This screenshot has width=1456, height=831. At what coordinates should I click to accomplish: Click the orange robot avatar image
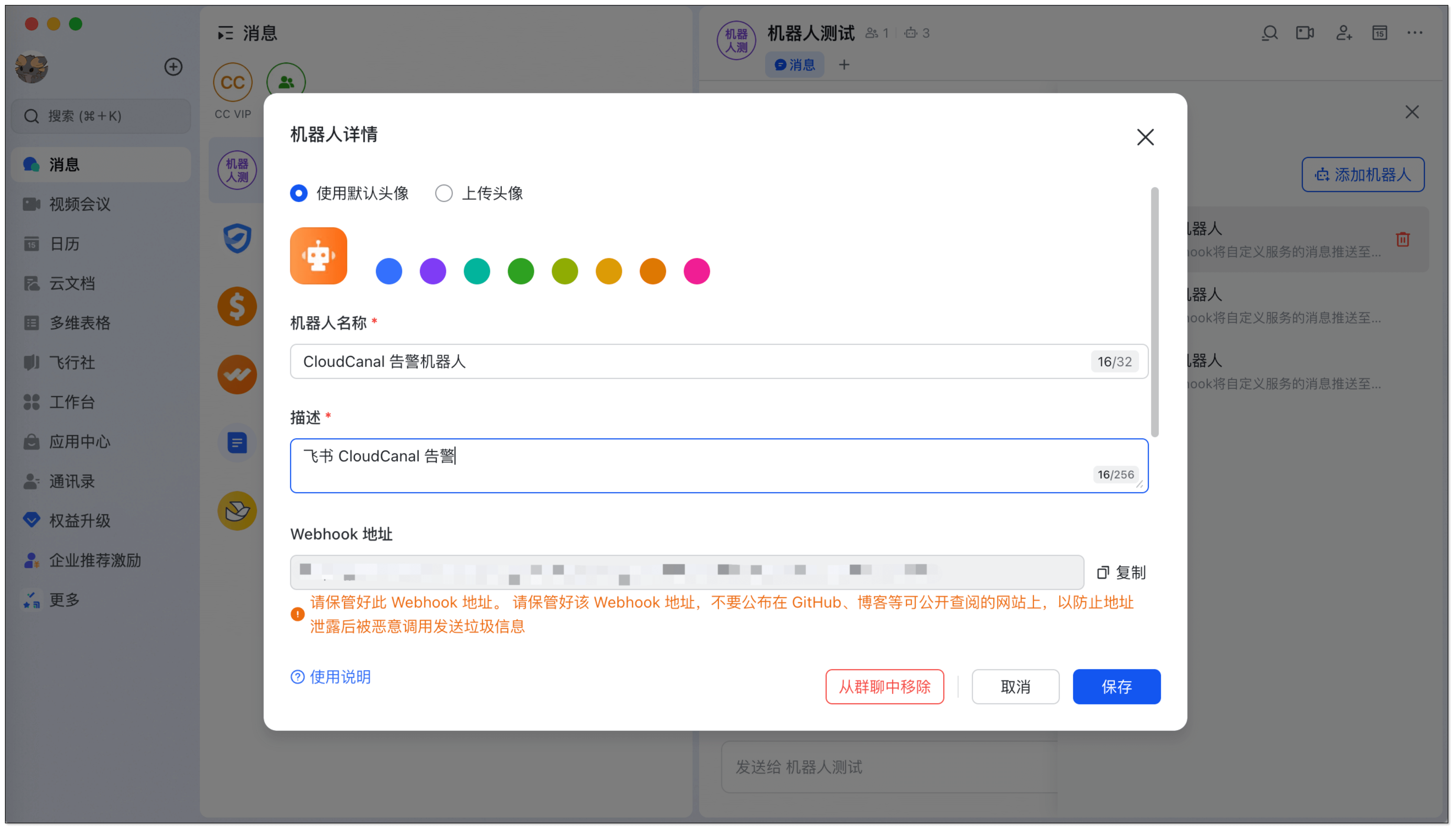pyautogui.click(x=319, y=256)
